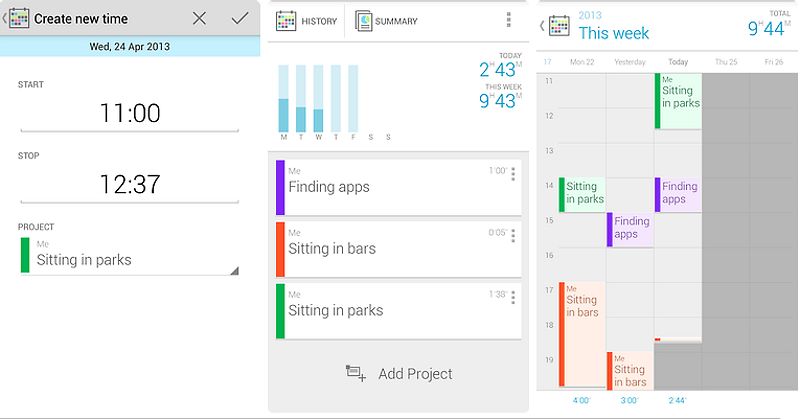
Task: Select the Wed, 24 Apr 2013 date bar
Action: [x=130, y=46]
